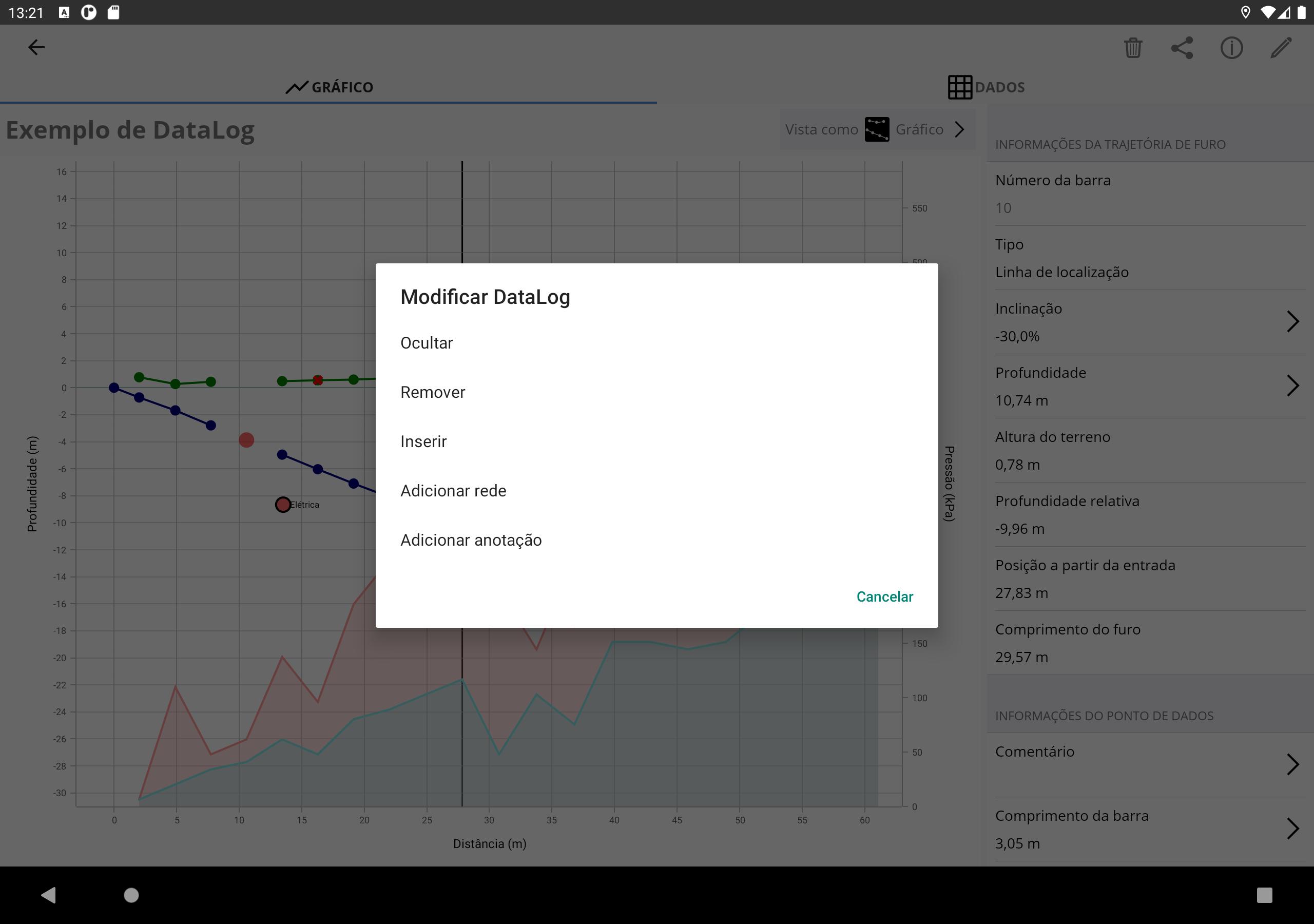Tap the info circle icon
The height and width of the screenshot is (924, 1314).
point(1231,48)
